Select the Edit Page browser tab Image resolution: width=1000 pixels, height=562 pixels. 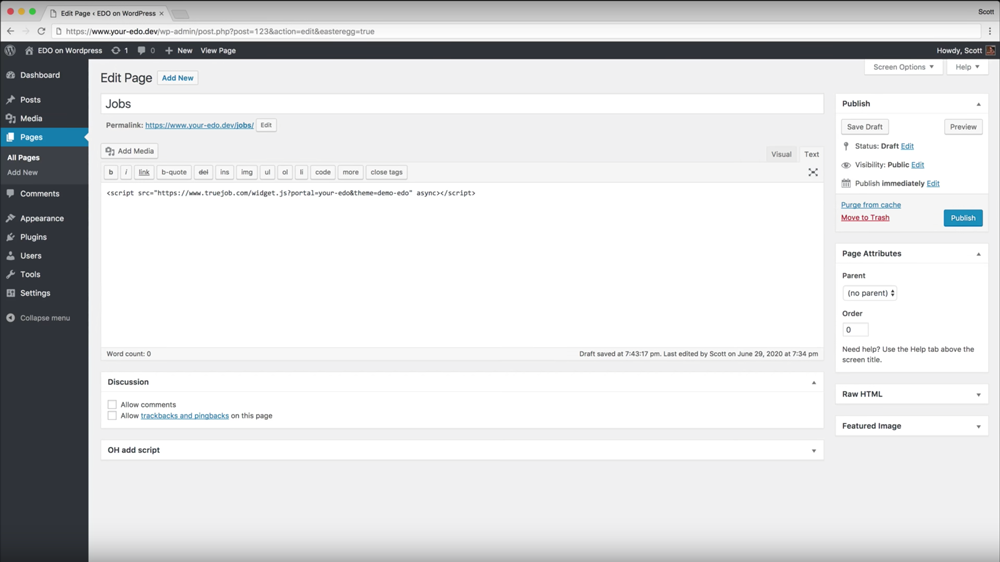tap(108, 13)
